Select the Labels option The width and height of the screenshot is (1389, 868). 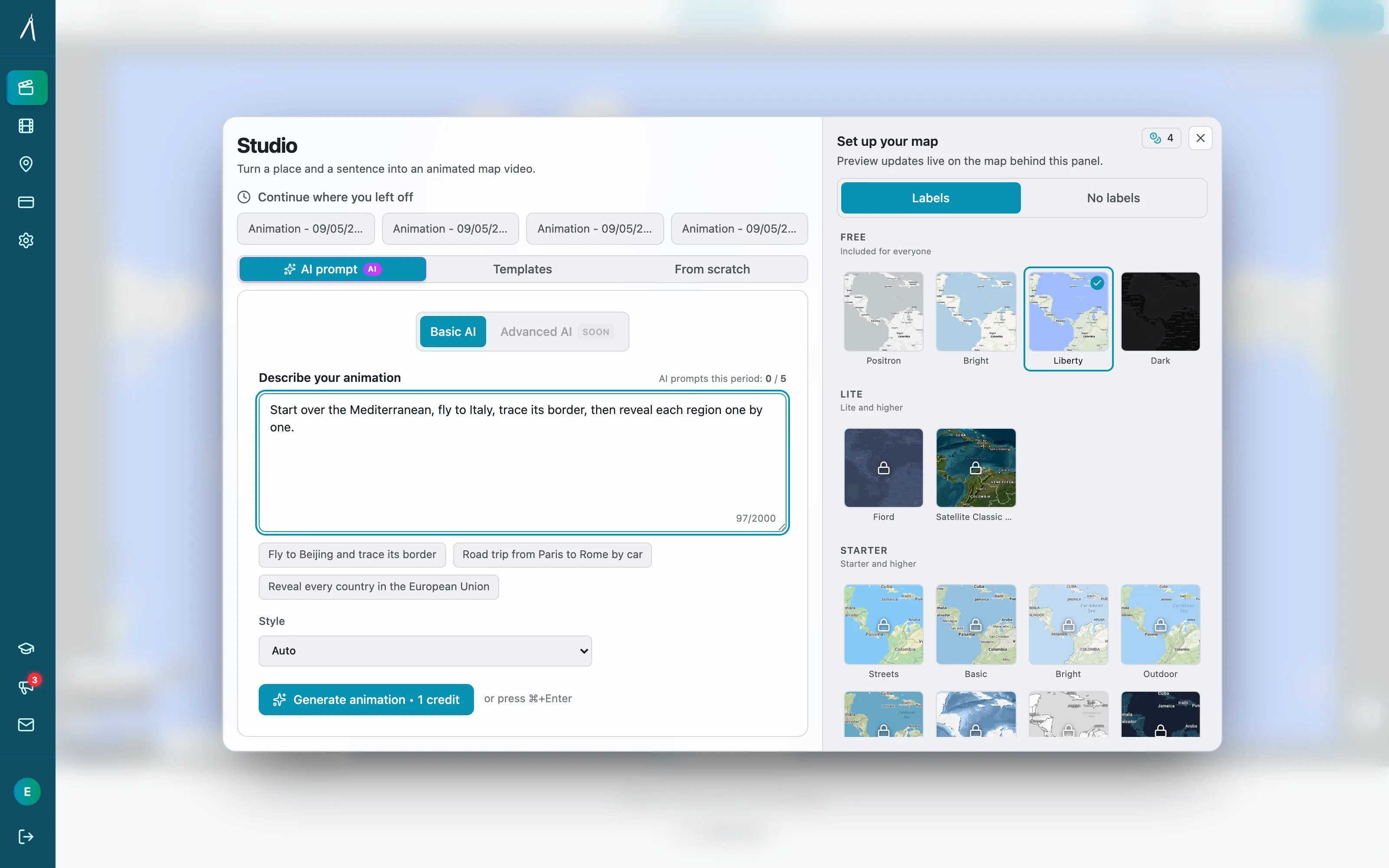tap(930, 198)
